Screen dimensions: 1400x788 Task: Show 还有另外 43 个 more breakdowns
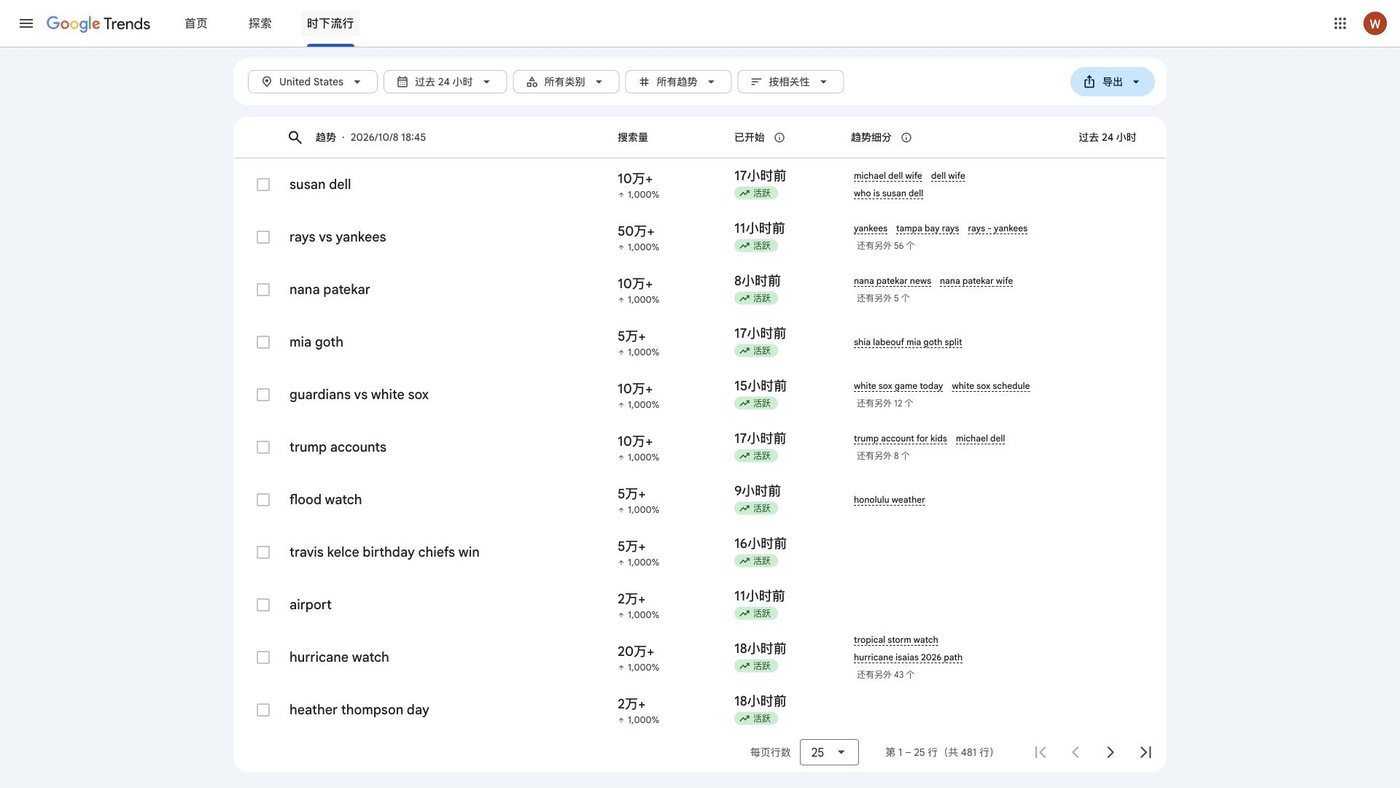(886, 675)
